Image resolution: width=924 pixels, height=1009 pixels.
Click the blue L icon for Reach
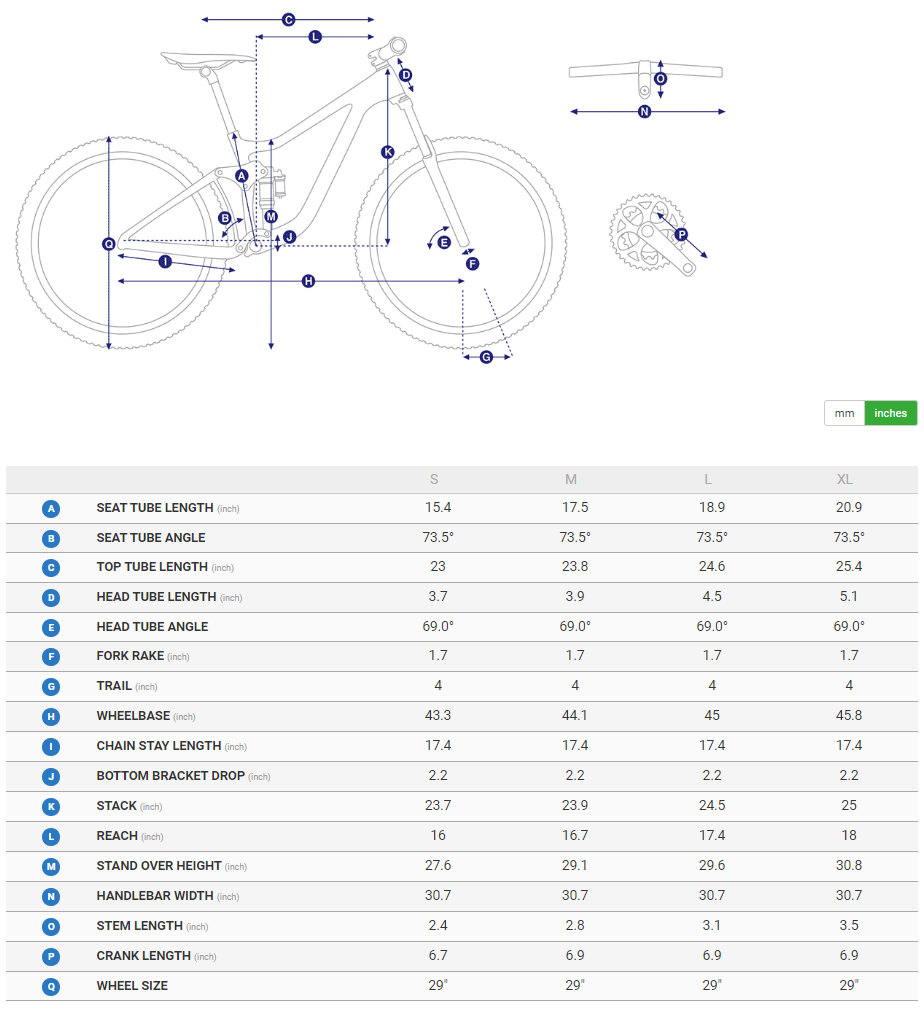[x=51, y=836]
